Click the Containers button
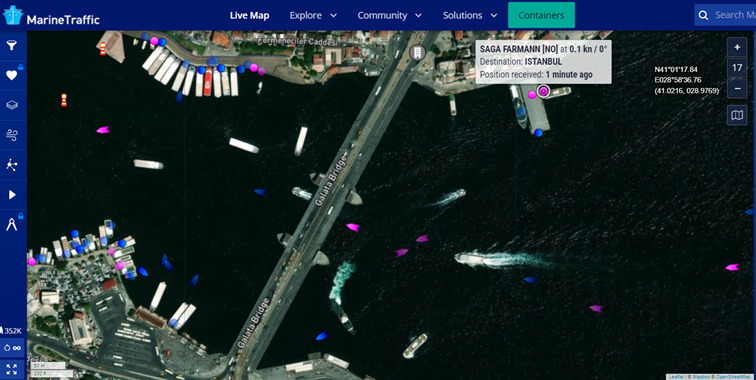Screen dimensions: 756x380 coord(541,15)
